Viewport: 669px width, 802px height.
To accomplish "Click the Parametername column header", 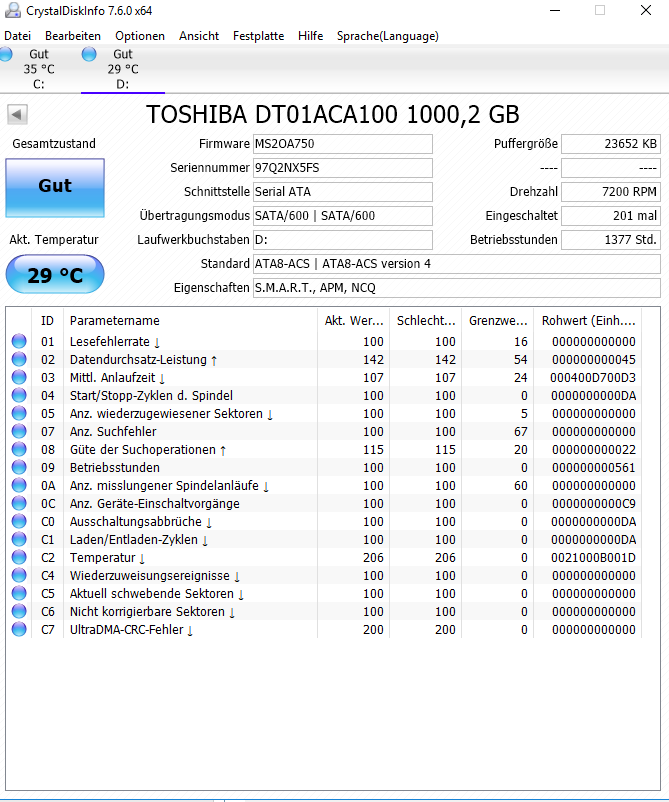I will point(190,321).
